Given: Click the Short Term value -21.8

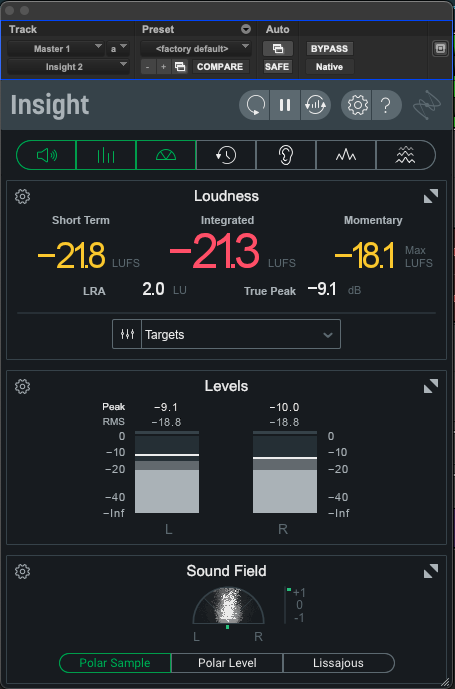Looking at the screenshot, I should 71,255.
